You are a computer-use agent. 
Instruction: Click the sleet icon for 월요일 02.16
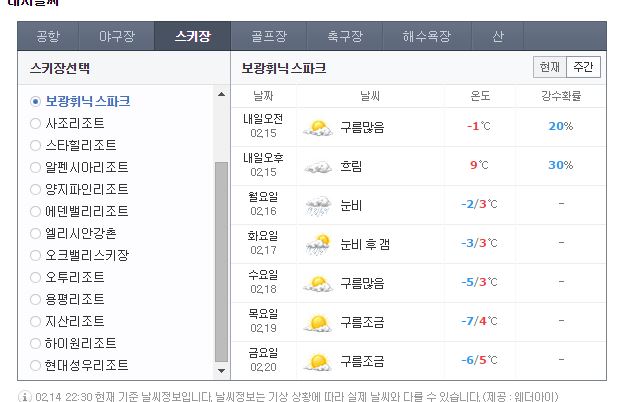click(x=318, y=206)
